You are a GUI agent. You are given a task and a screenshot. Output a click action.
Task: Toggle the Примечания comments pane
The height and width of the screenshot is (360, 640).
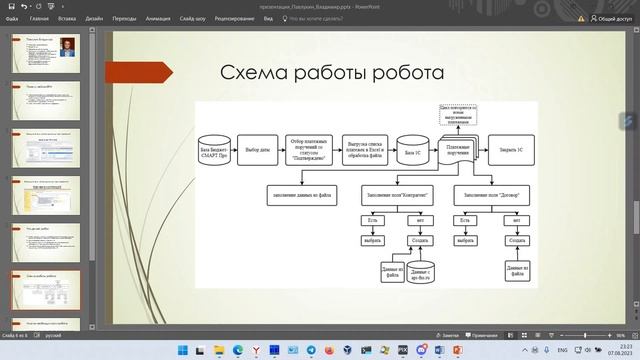click(482, 336)
